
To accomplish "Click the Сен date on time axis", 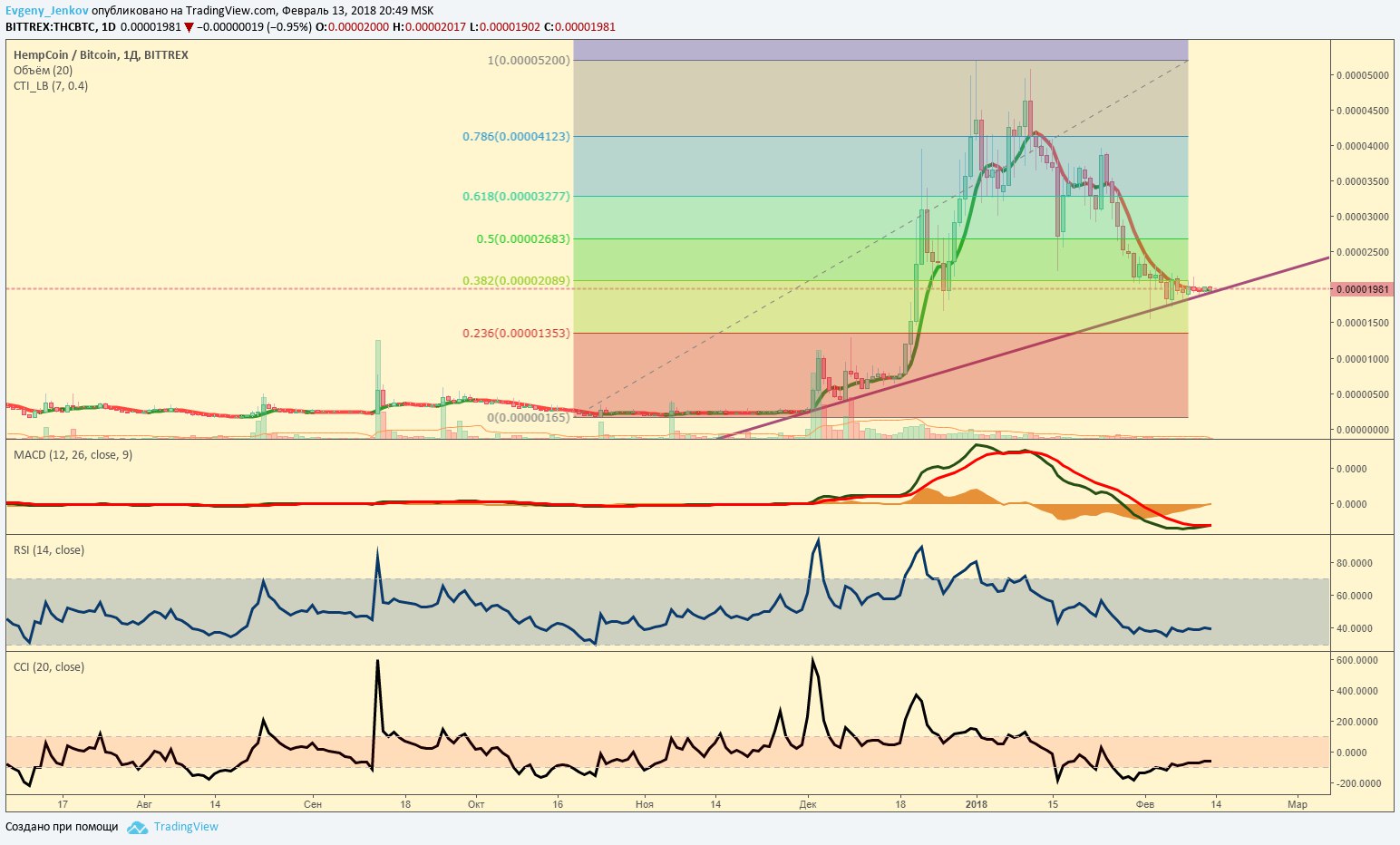I will click(313, 804).
